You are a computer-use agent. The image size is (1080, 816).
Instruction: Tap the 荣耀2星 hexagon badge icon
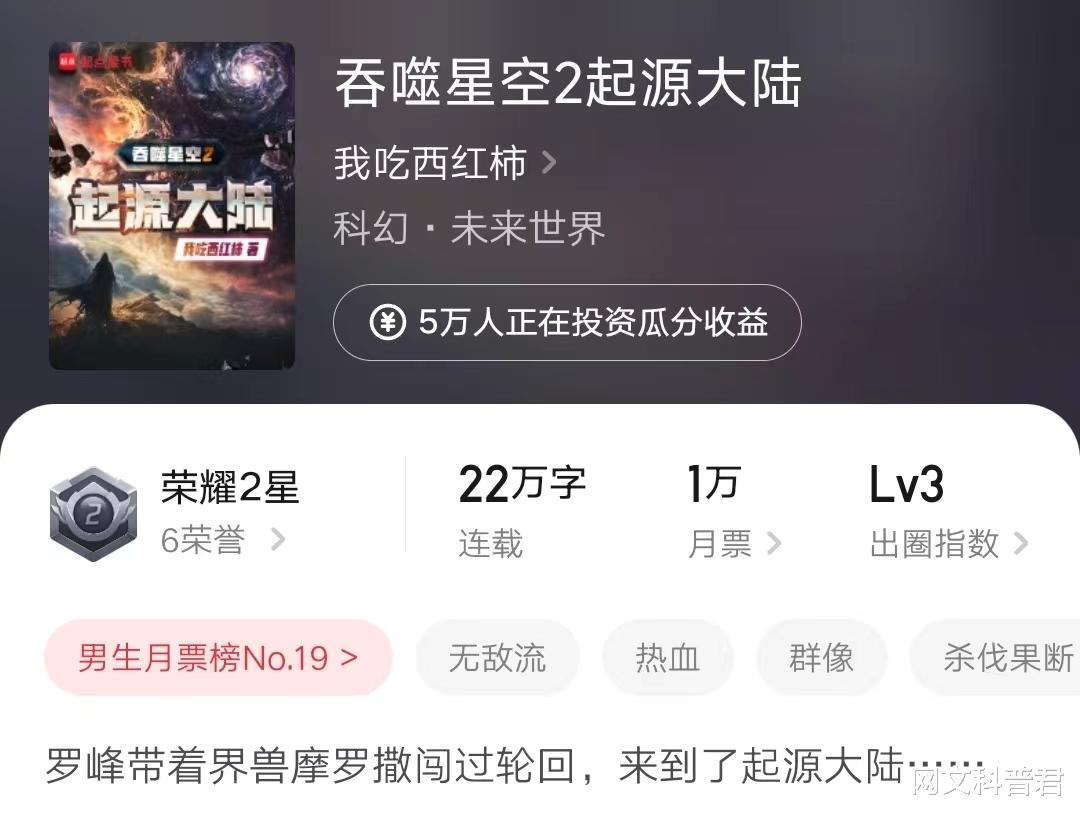click(93, 514)
